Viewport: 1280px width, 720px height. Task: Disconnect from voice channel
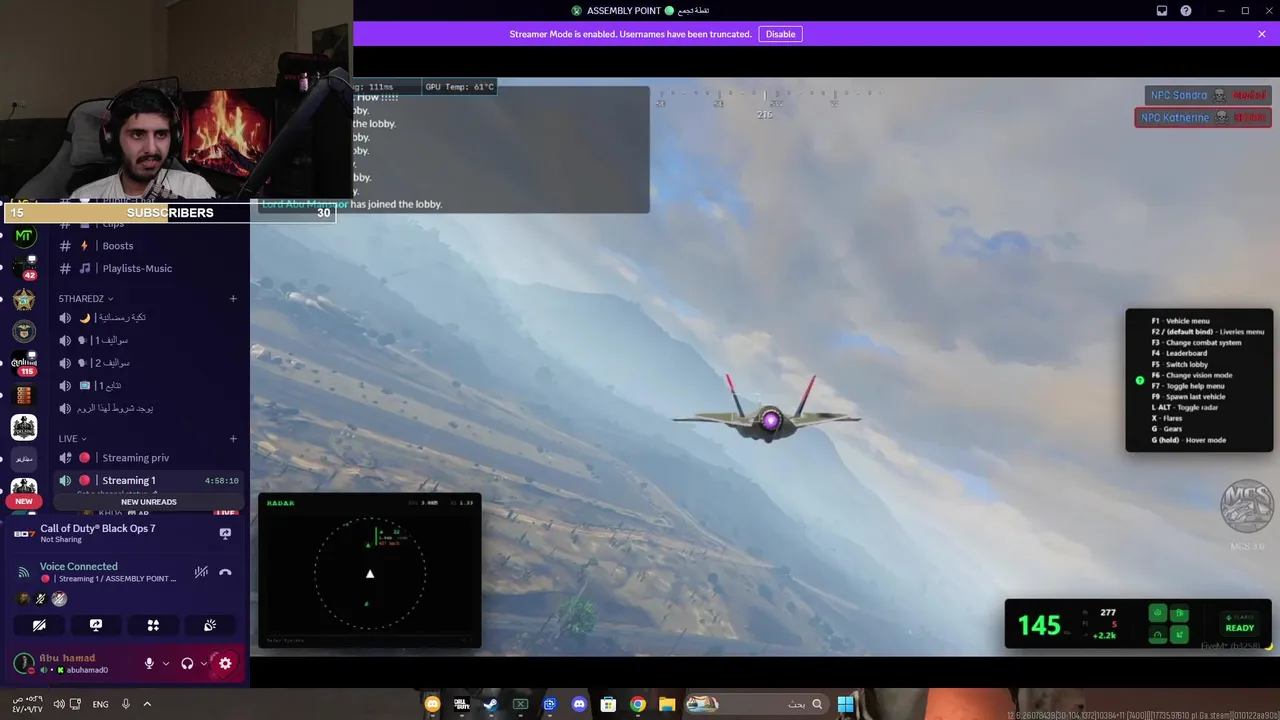[x=225, y=572]
